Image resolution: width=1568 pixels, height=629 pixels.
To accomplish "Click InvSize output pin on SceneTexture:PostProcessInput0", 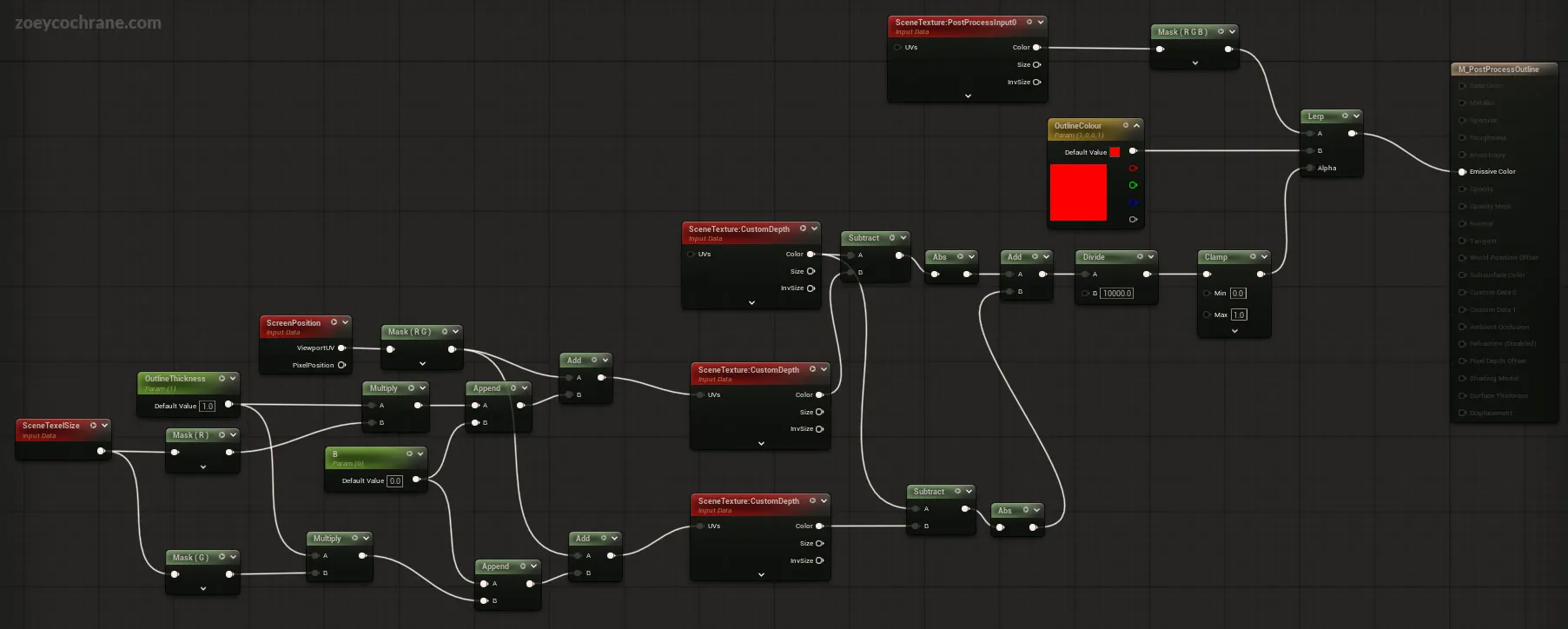I will click(x=1036, y=83).
